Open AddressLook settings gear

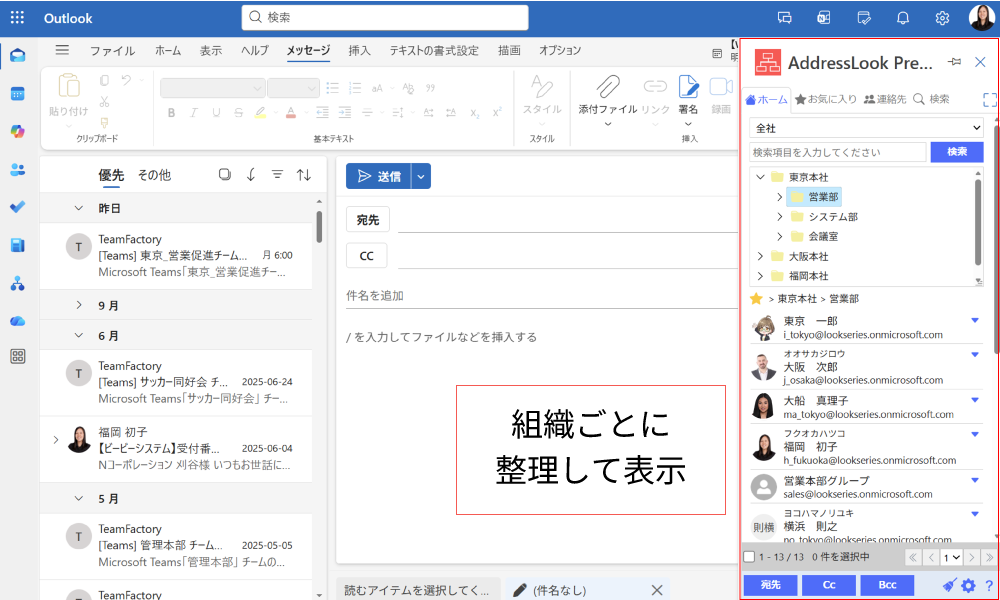coord(968,586)
